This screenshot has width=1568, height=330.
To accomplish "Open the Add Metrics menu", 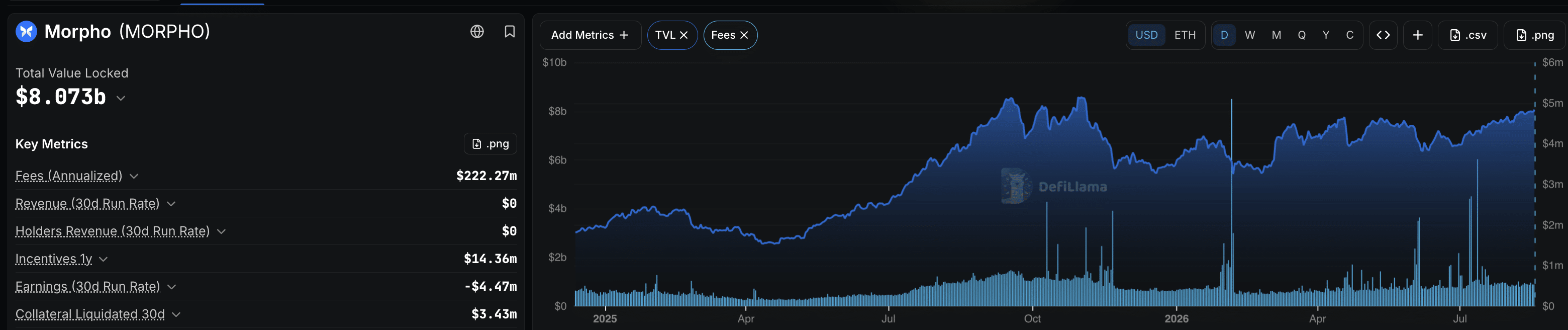I will point(590,35).
